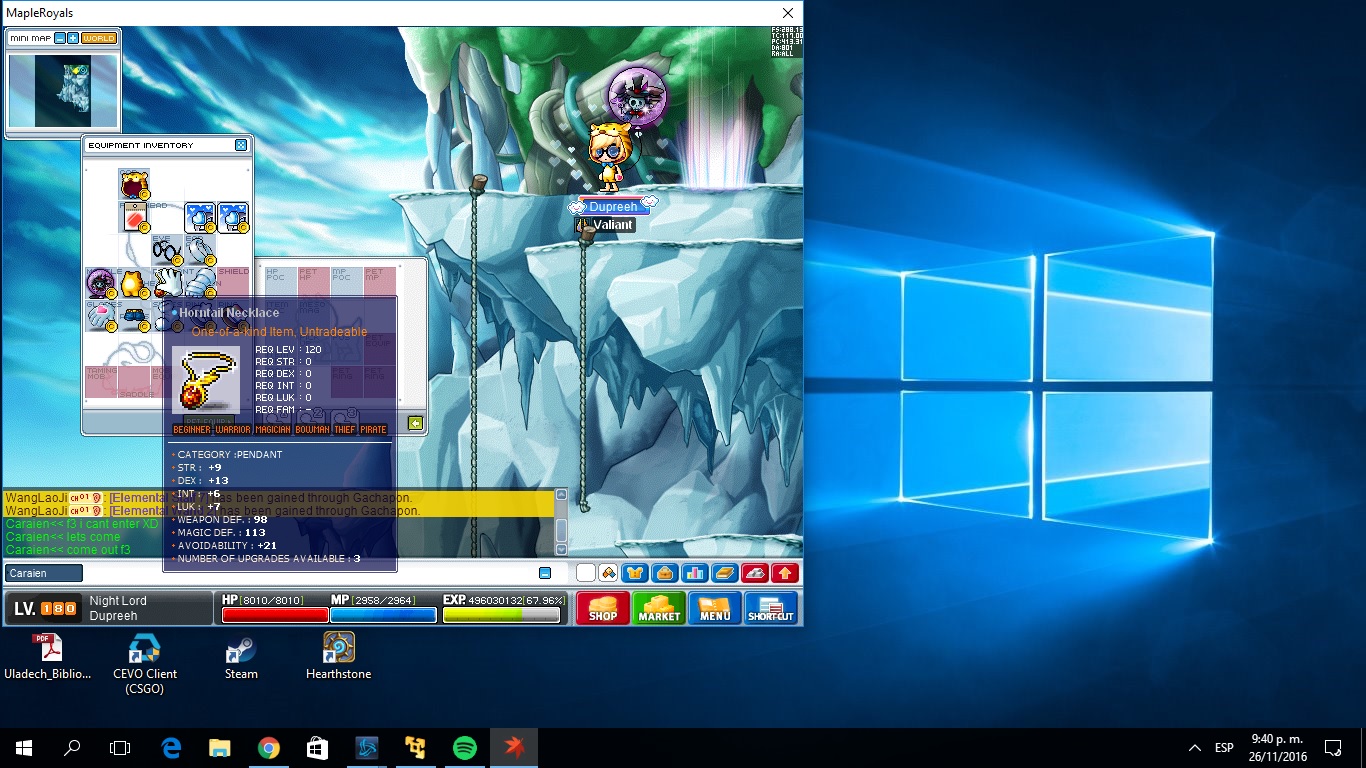Image resolution: width=1366 pixels, height=768 pixels.
Task: Select the tiger hat in the cap slot
Action: click(135, 185)
